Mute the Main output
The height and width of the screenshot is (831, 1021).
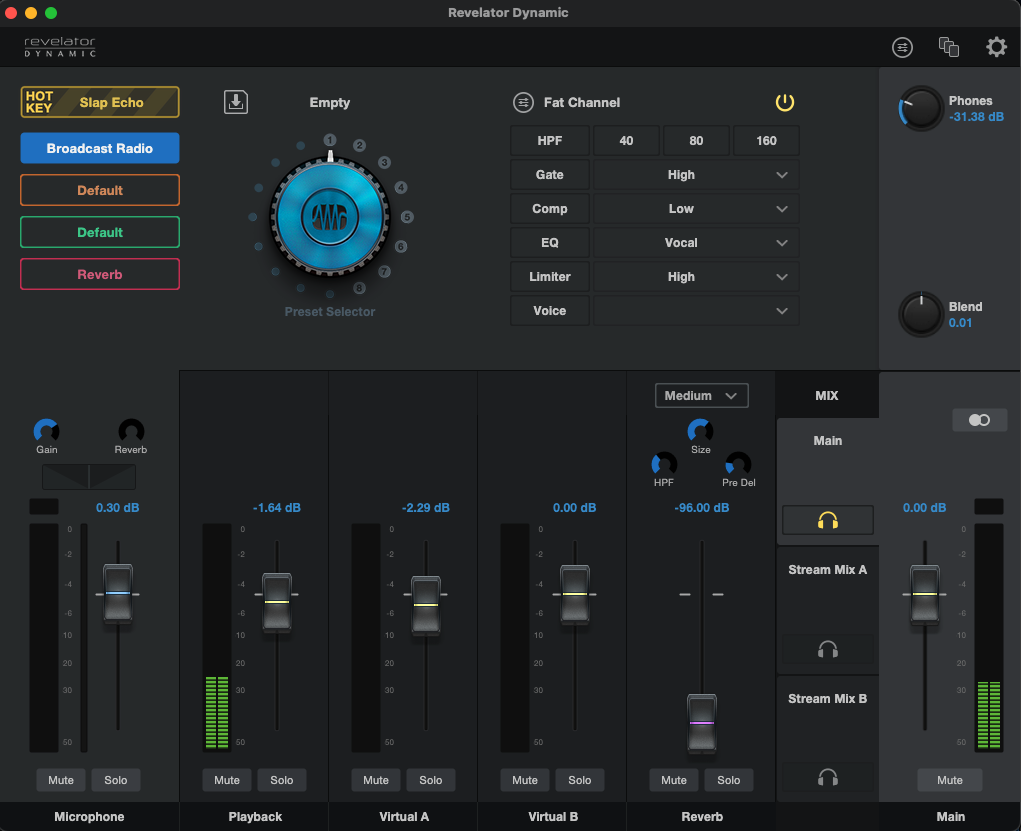pyautogui.click(x=949, y=780)
